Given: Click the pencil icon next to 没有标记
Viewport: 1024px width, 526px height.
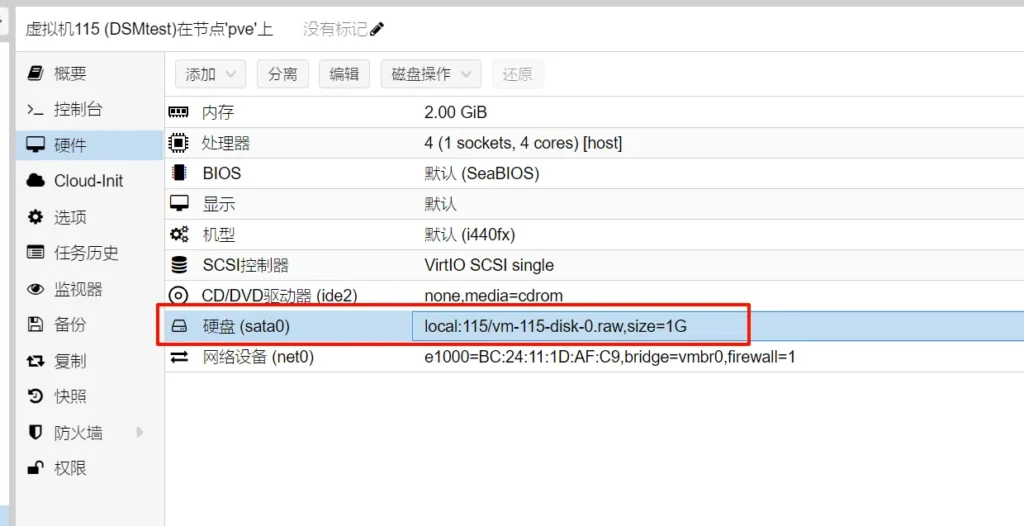Looking at the screenshot, I should point(377,30).
